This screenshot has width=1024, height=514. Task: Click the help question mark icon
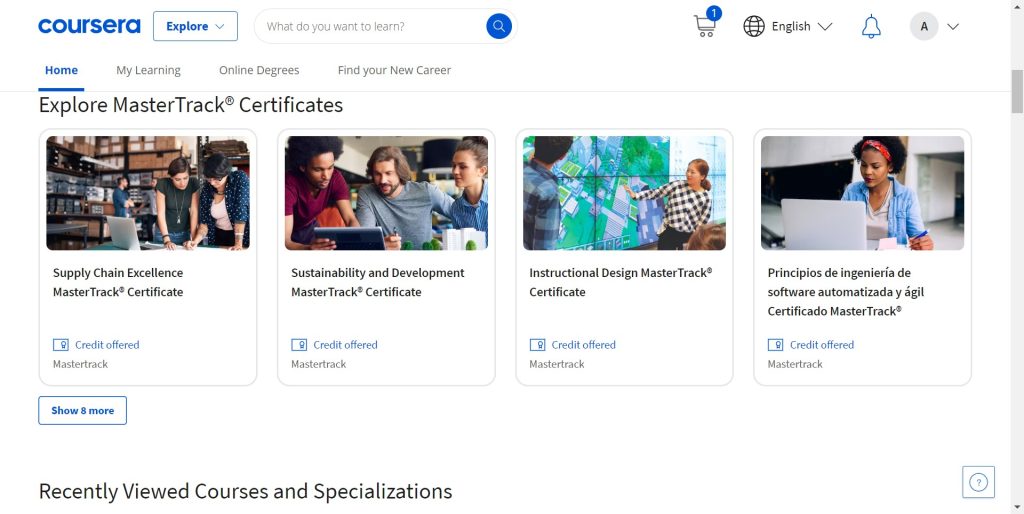click(x=978, y=482)
